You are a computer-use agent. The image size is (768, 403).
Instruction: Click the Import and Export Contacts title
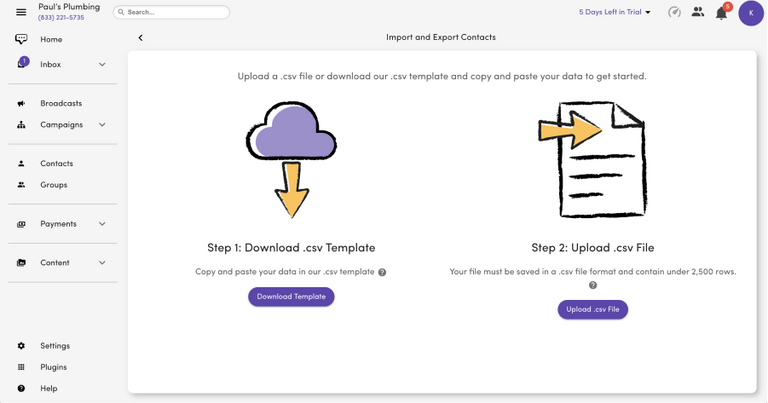point(441,37)
